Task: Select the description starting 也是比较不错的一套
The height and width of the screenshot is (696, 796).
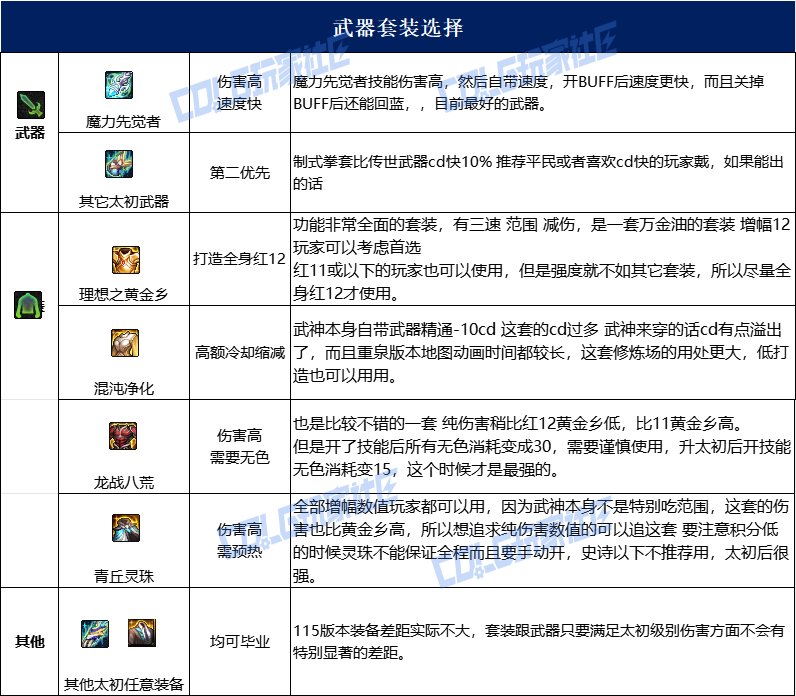Action: (542, 447)
